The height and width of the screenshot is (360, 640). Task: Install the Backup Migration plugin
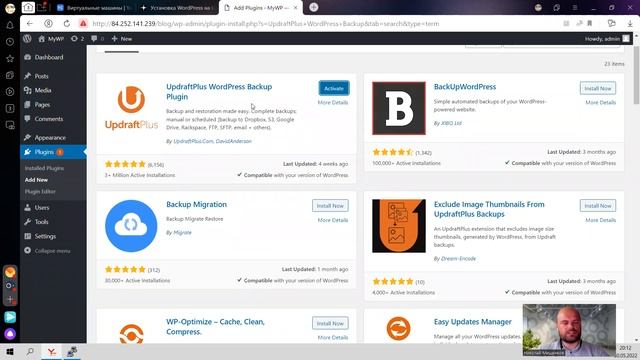point(330,206)
